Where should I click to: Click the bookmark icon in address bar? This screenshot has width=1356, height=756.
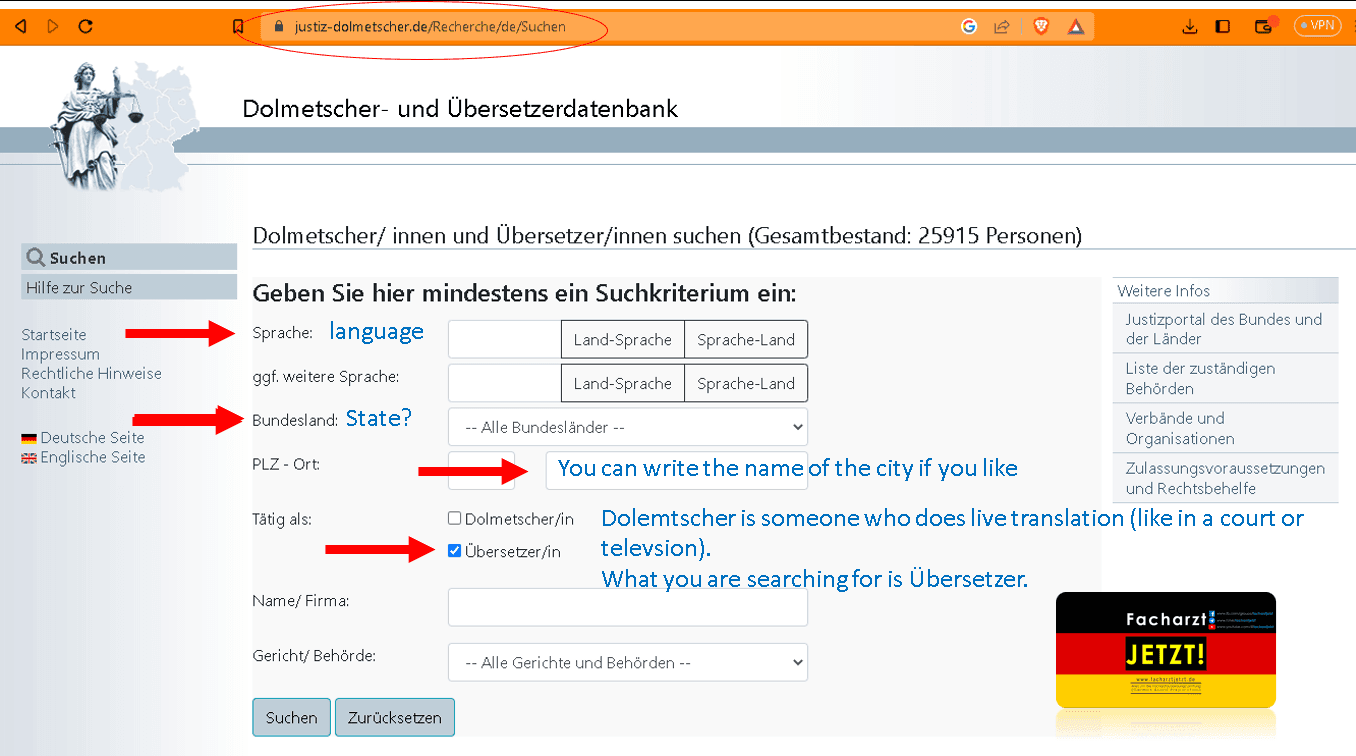click(238, 27)
